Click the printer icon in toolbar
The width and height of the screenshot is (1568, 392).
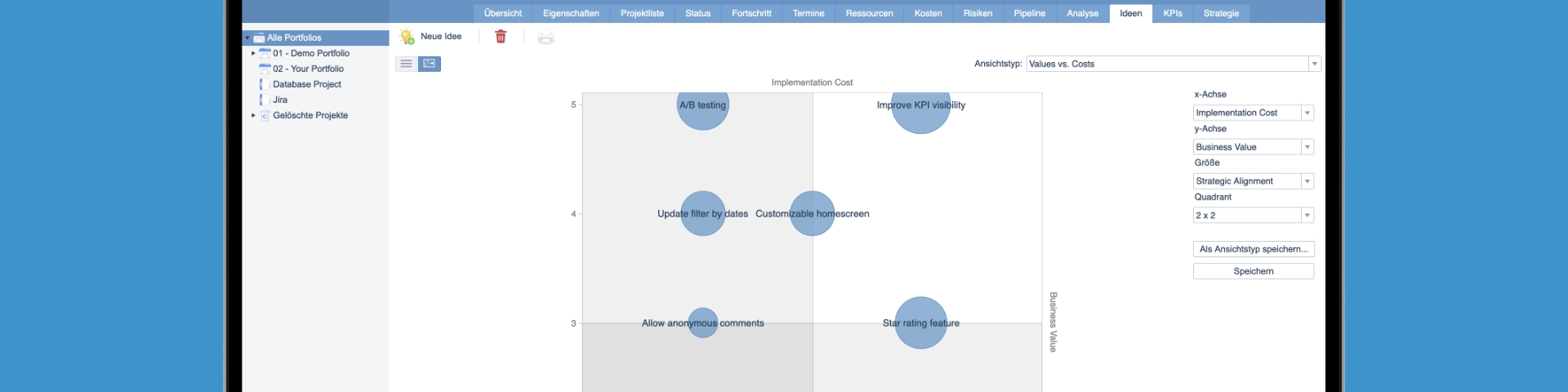click(546, 38)
